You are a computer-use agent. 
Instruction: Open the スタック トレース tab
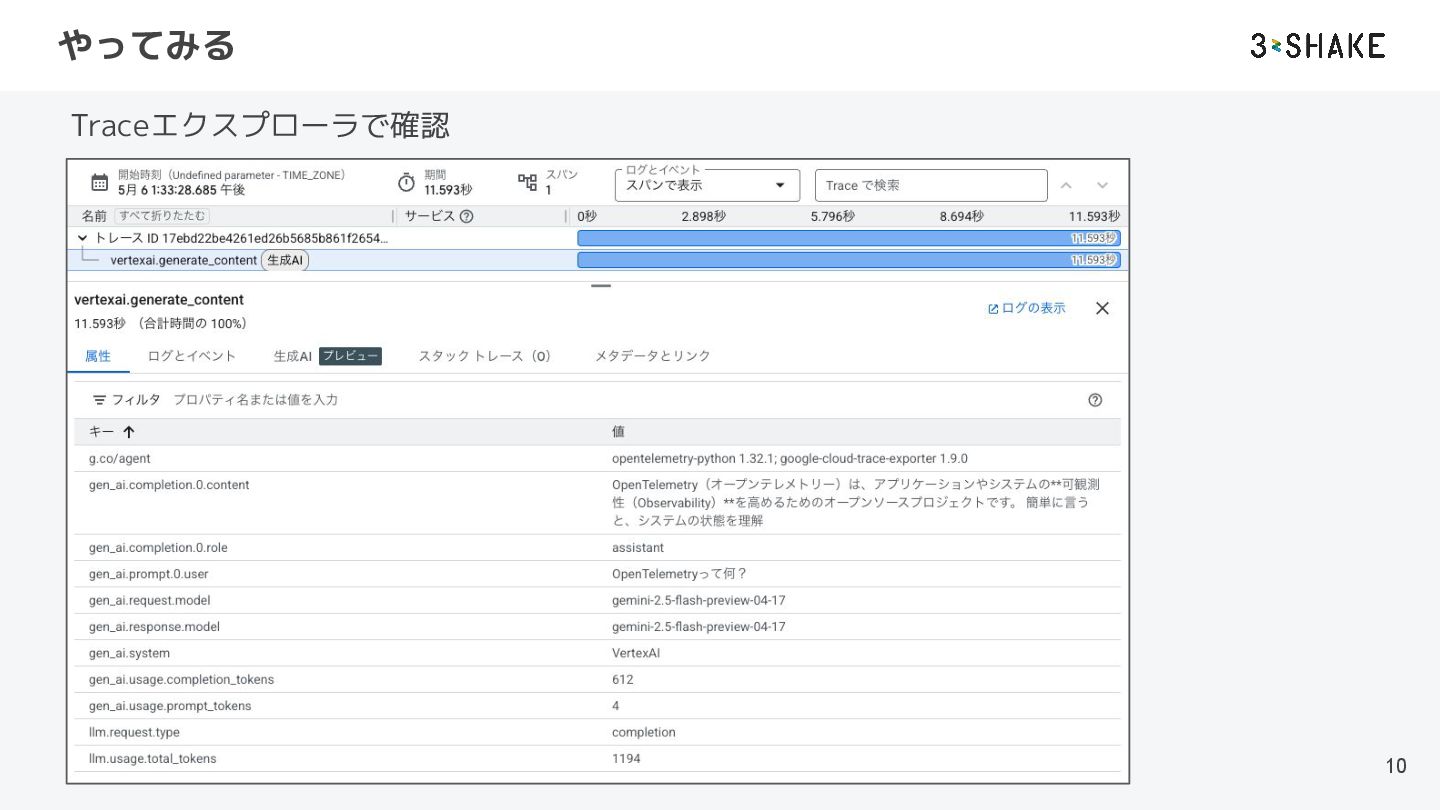[x=484, y=356]
